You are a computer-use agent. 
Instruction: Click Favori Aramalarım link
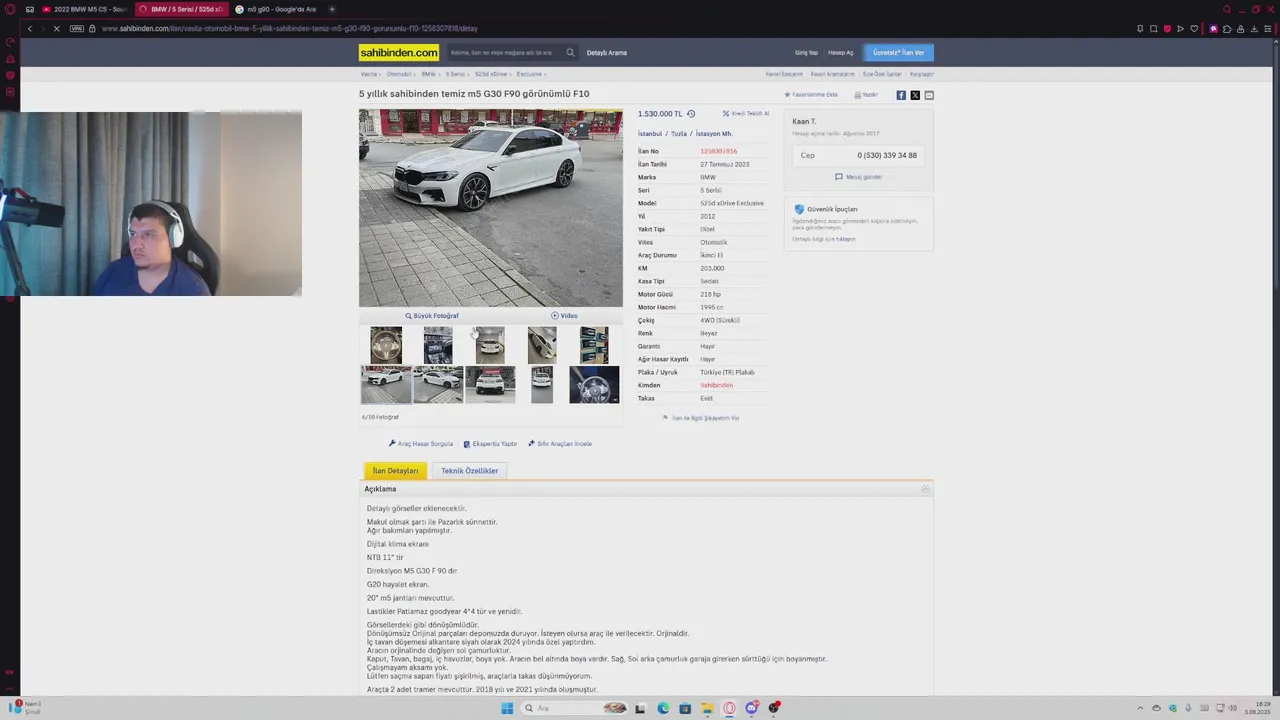[833, 74]
